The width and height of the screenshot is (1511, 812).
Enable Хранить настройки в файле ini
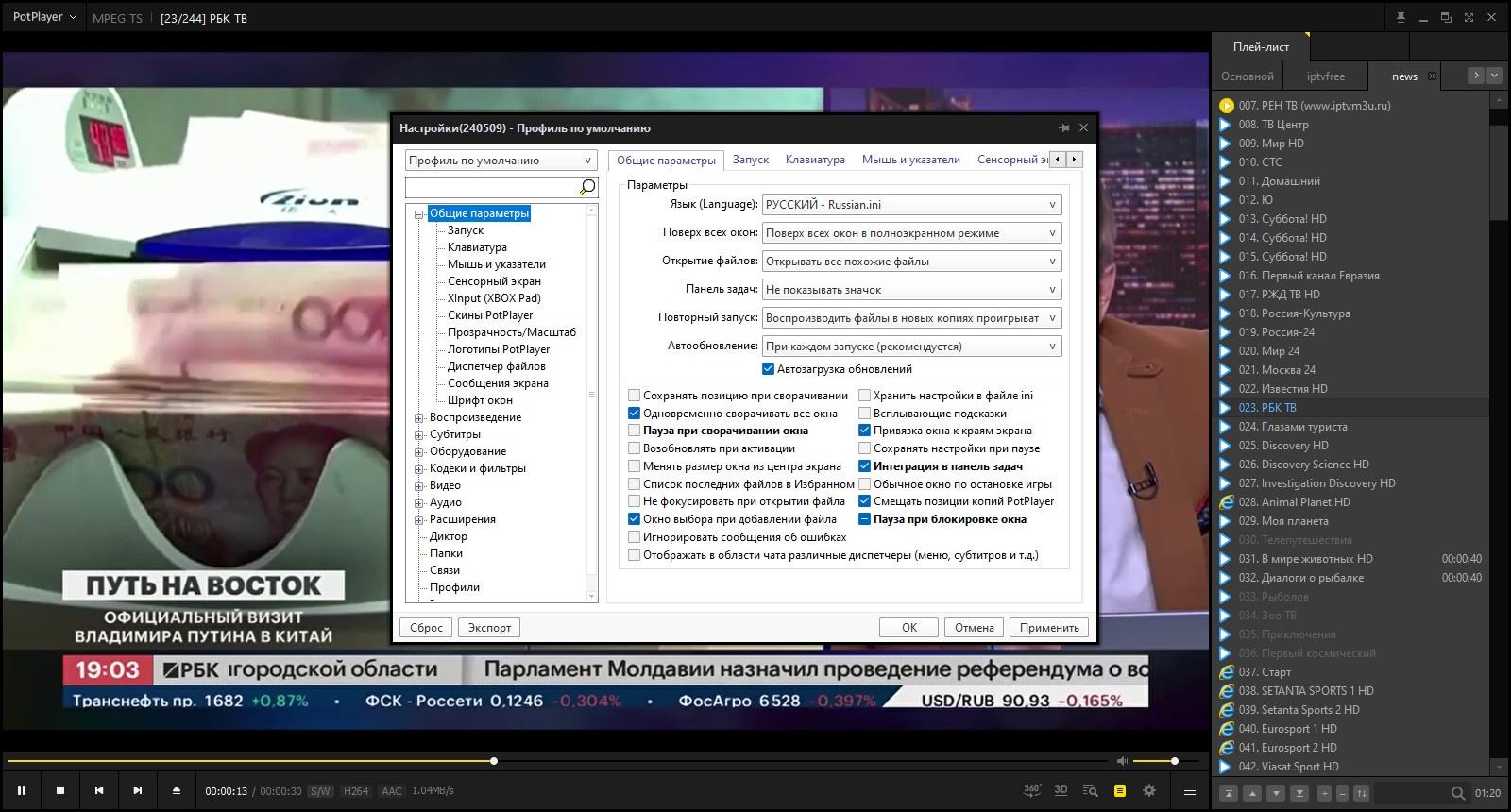pos(864,396)
